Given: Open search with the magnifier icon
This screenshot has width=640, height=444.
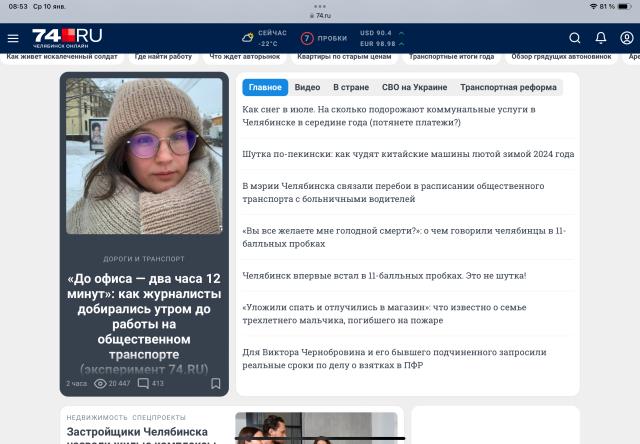Looking at the screenshot, I should (x=575, y=38).
